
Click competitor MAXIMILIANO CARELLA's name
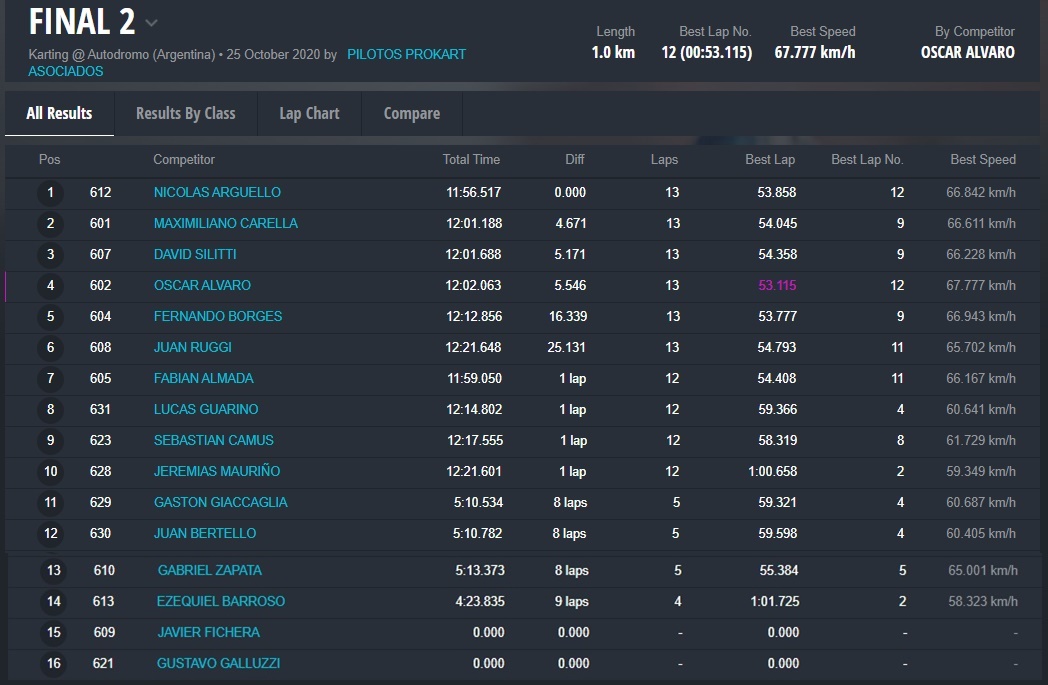point(225,223)
